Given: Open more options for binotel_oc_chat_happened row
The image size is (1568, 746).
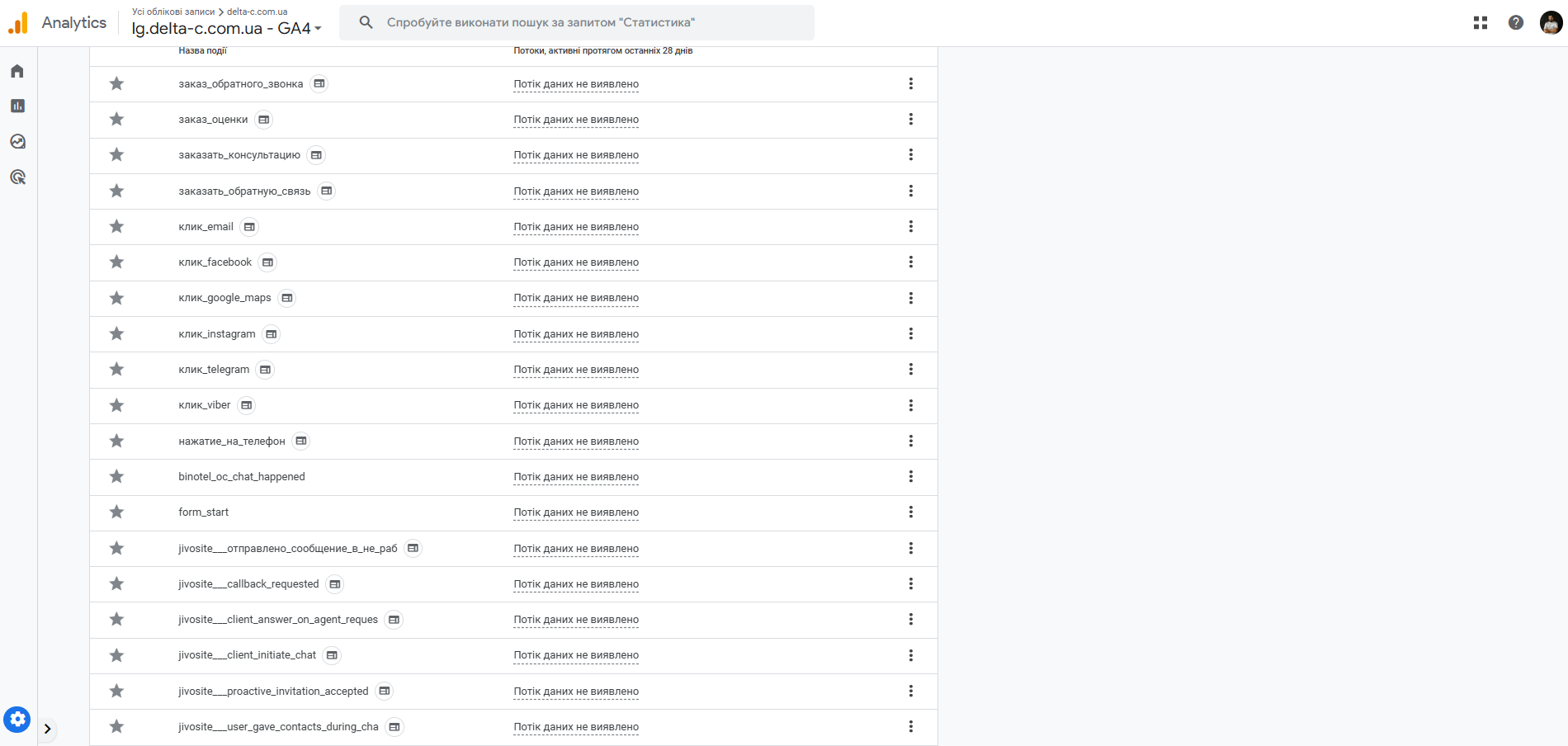Looking at the screenshot, I should pyautogui.click(x=911, y=477).
